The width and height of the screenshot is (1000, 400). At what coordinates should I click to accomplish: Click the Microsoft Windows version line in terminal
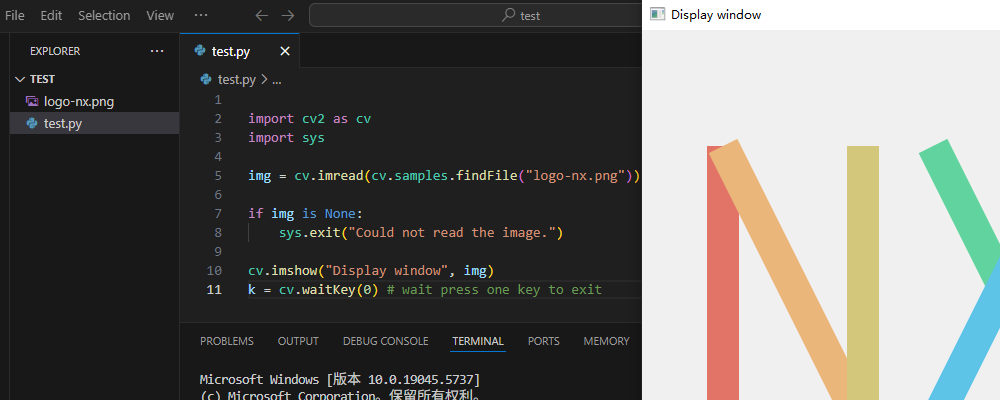(x=340, y=380)
